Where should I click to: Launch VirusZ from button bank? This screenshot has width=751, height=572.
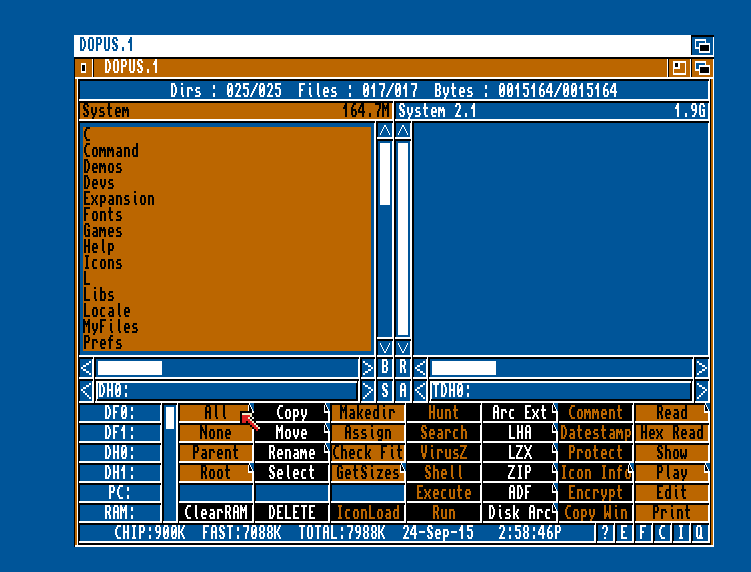point(444,453)
